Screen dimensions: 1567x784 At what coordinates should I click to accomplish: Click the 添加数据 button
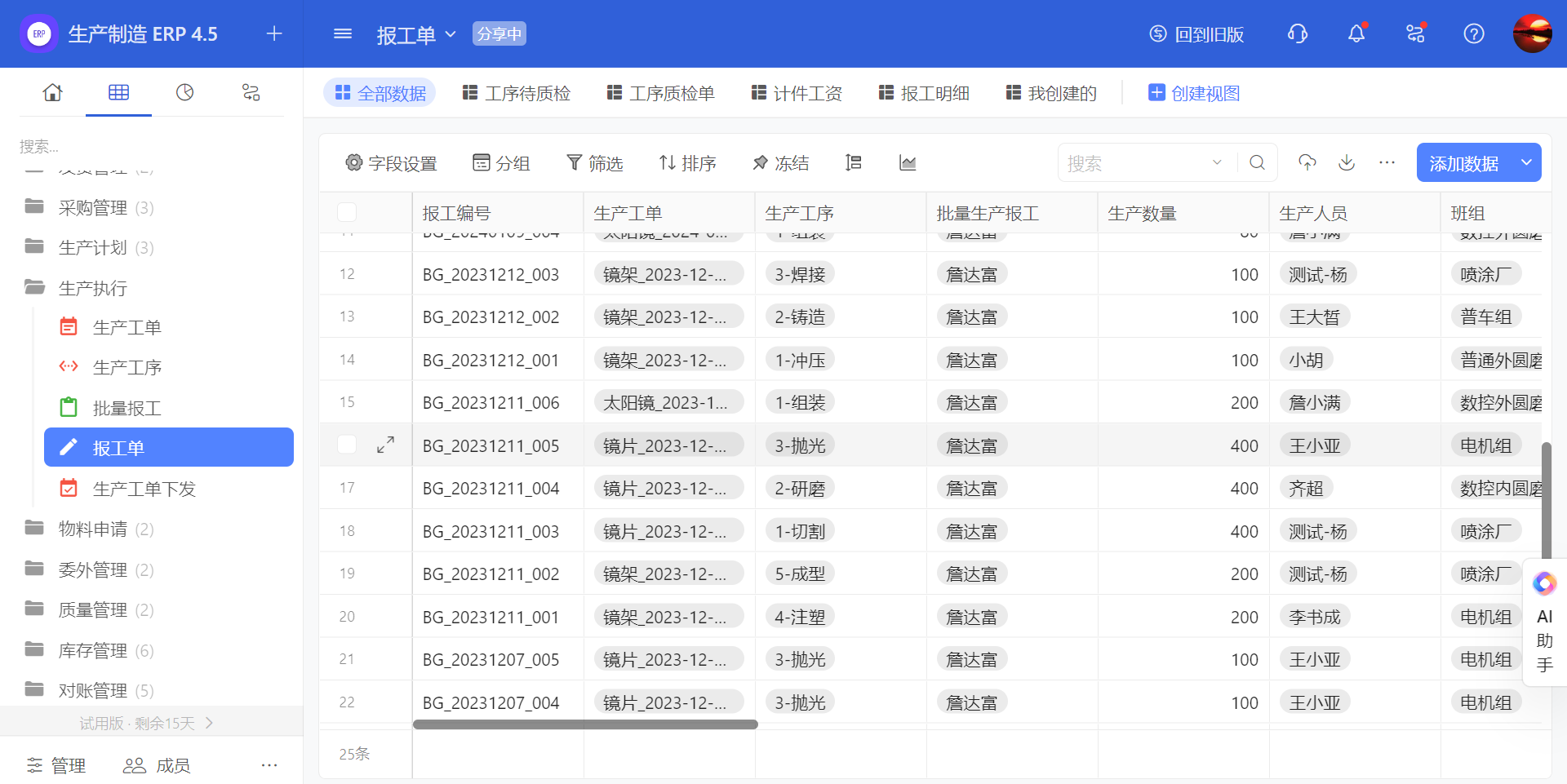pyautogui.click(x=1463, y=163)
